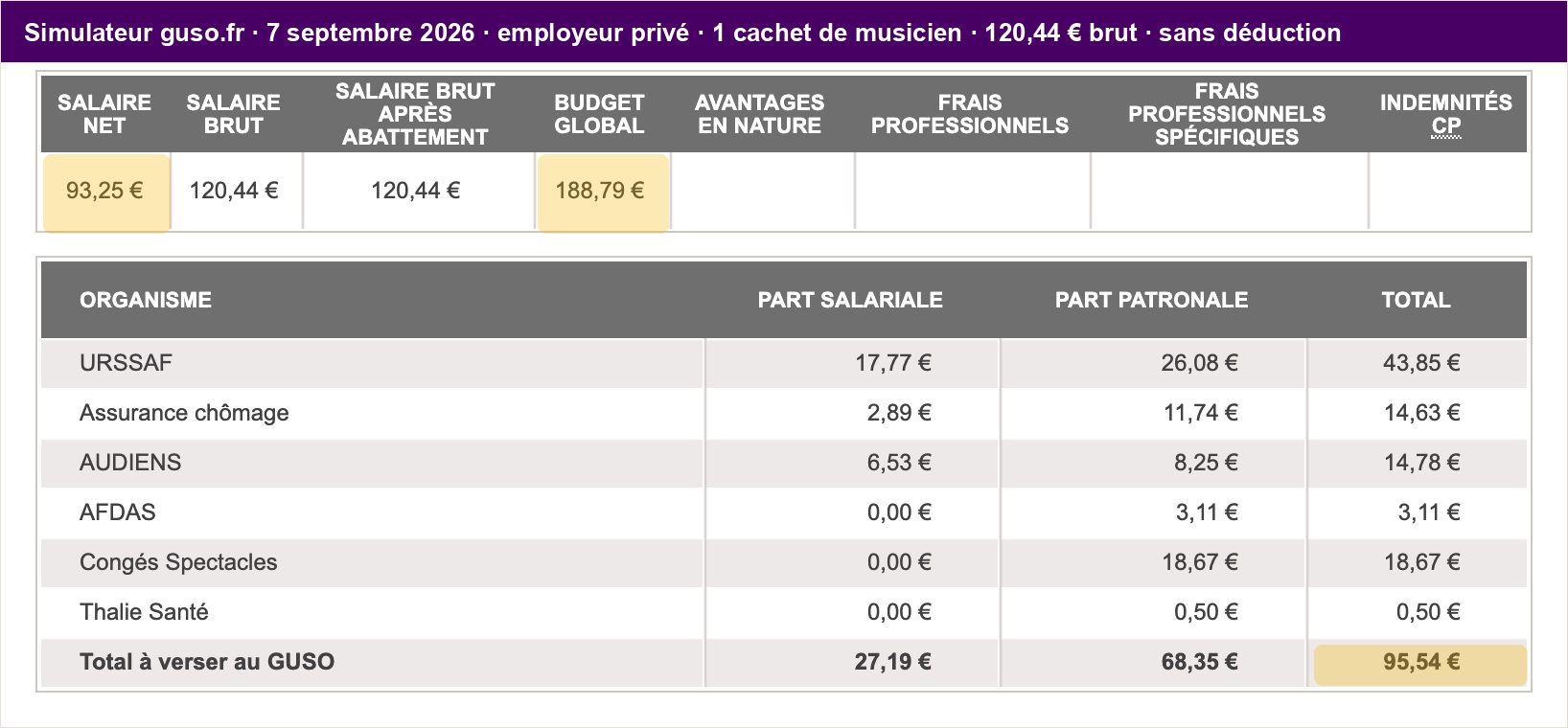Select the highlighted net salary value 93,25 €

105,192
